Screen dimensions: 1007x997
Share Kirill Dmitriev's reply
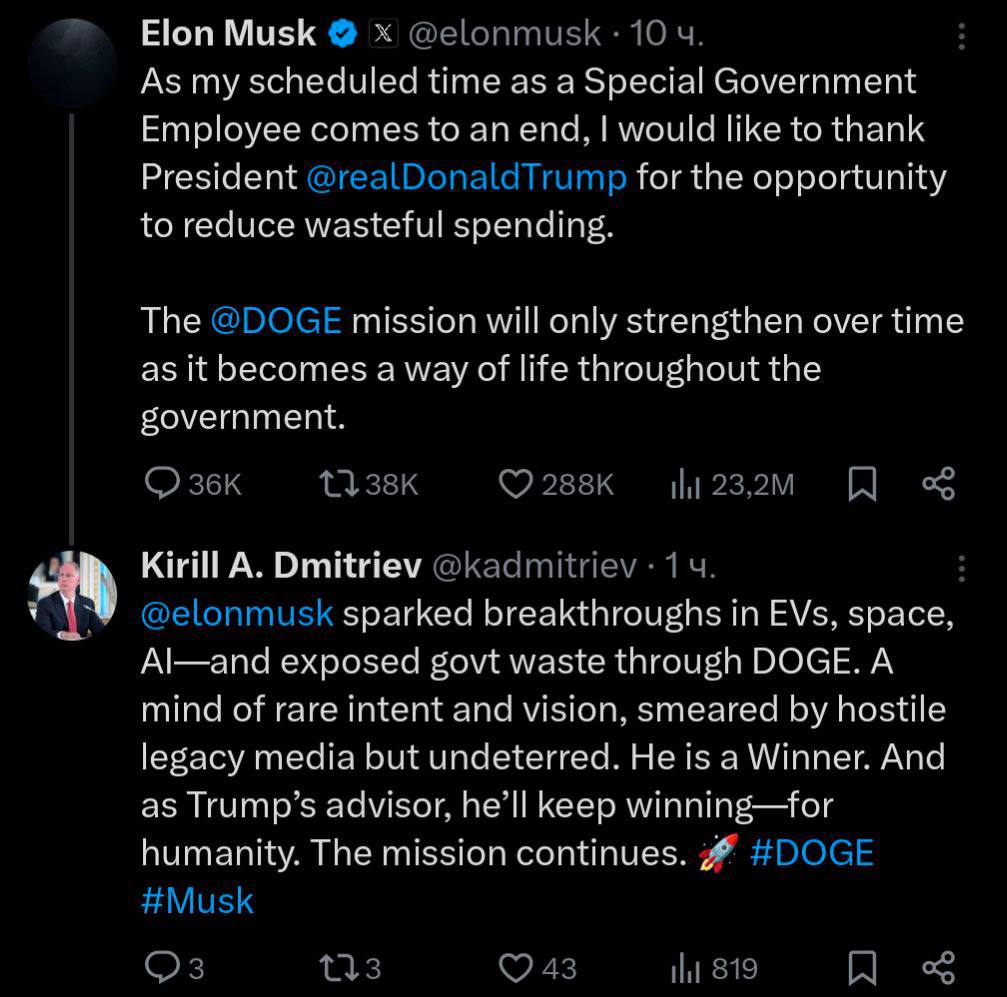(938, 967)
